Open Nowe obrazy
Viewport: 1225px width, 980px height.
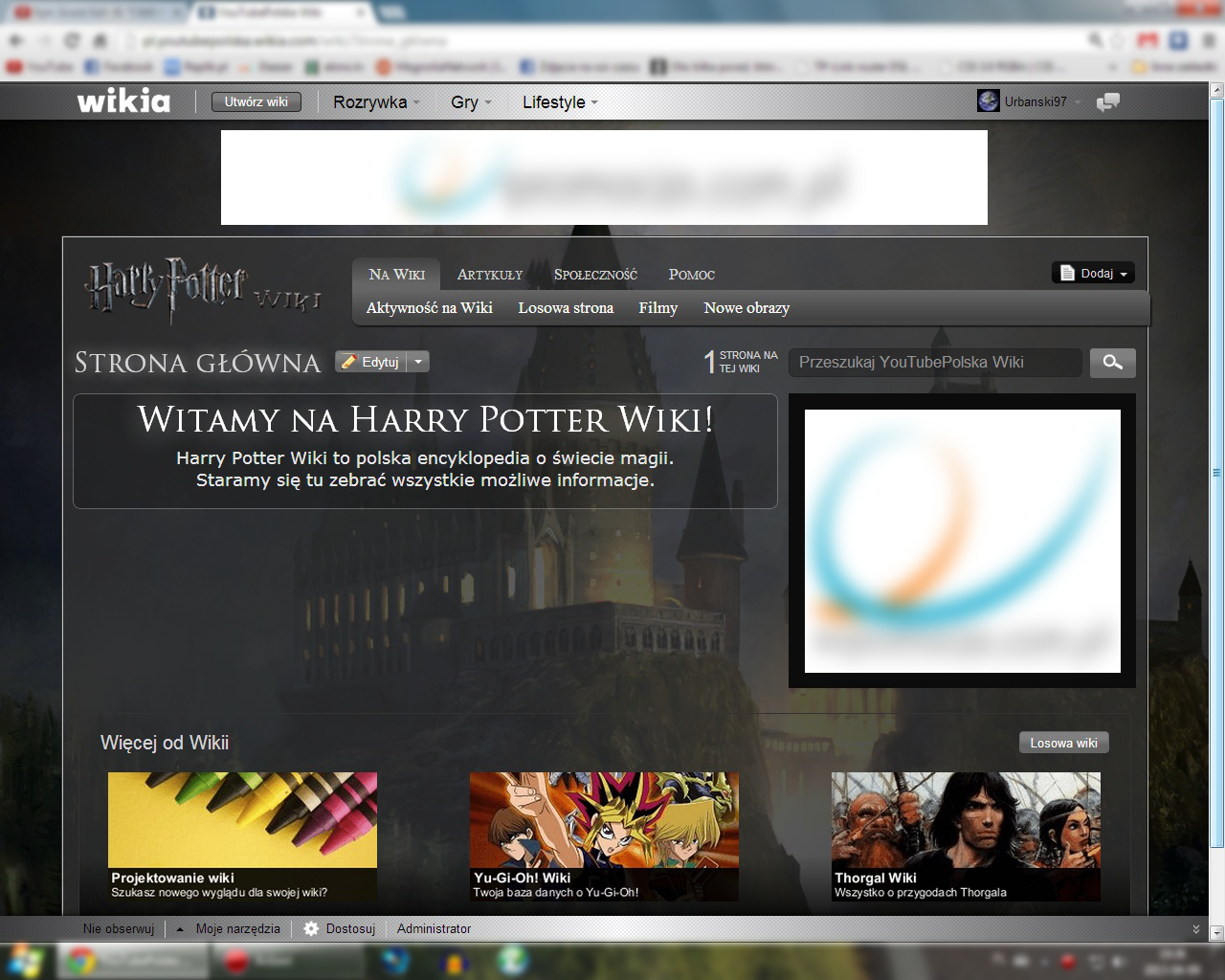coord(746,307)
